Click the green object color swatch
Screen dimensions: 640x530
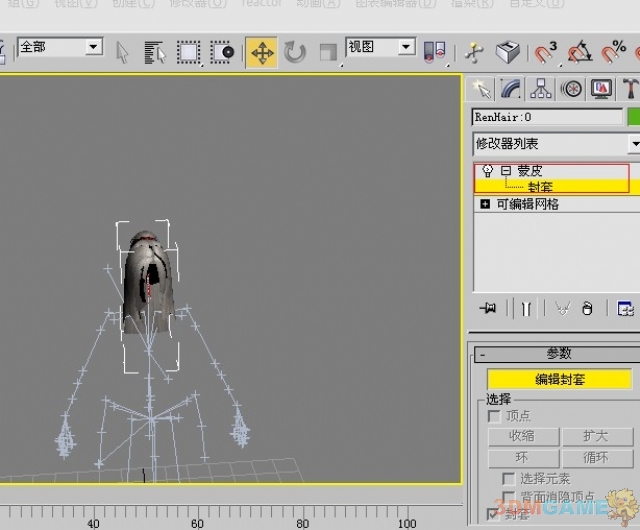click(633, 117)
